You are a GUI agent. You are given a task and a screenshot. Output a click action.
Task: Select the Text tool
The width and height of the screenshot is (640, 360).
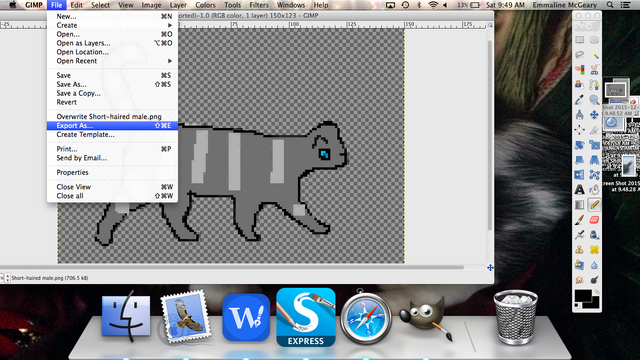tap(580, 189)
